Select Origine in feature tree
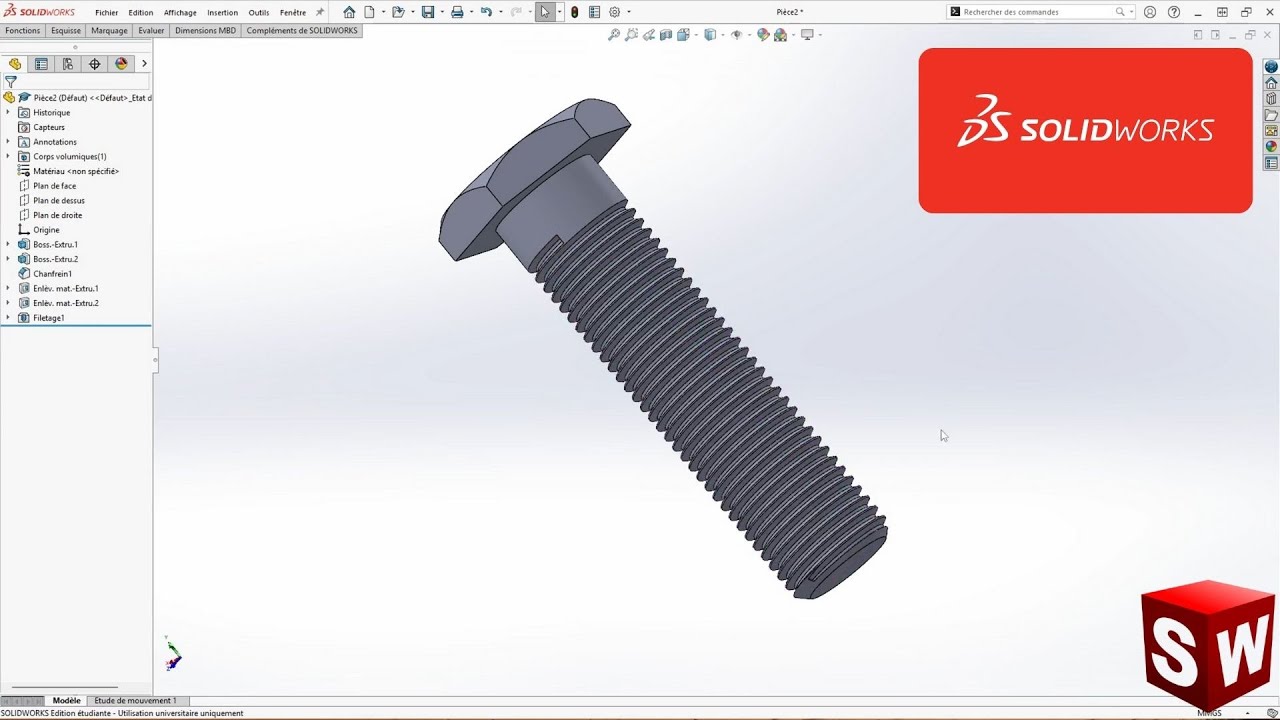This screenshot has height=720, width=1280. click(x=46, y=230)
